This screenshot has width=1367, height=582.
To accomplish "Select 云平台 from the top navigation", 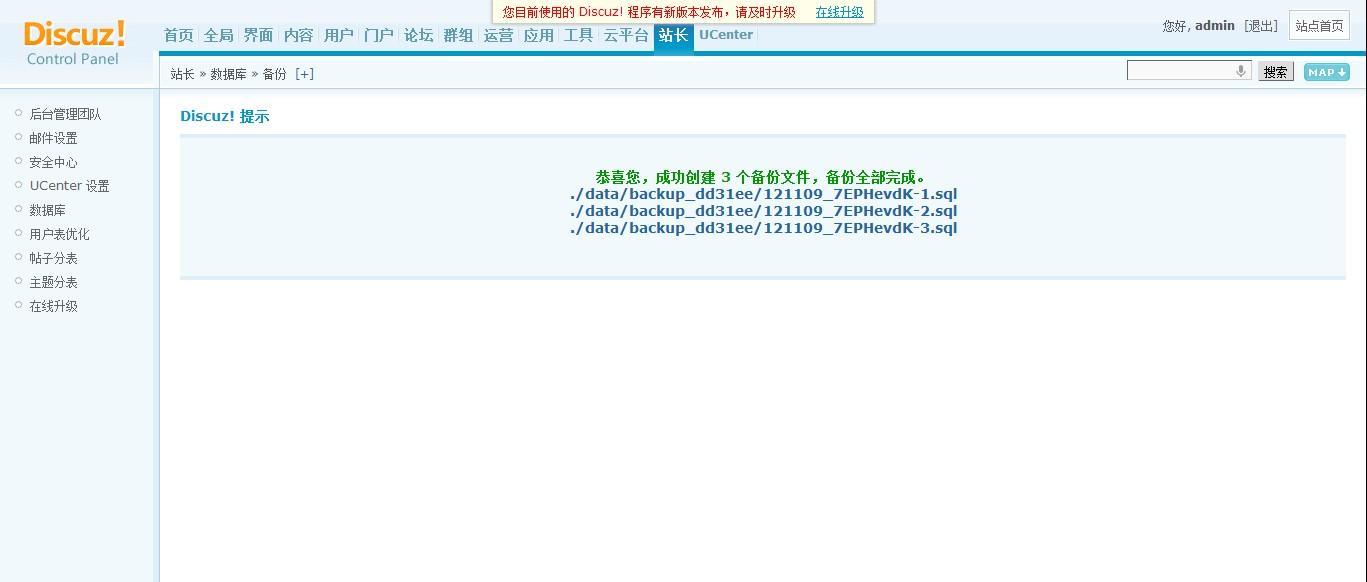I will [x=624, y=34].
